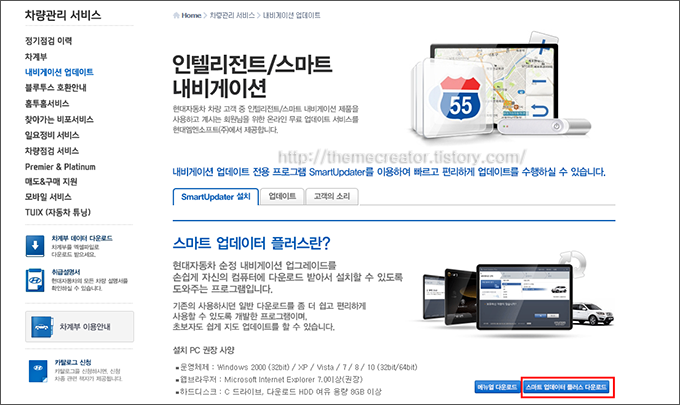This screenshot has height=405, width=680.
Task: Click the 차량관리 서비스 sidebar heading
Action: pyautogui.click(x=63, y=15)
